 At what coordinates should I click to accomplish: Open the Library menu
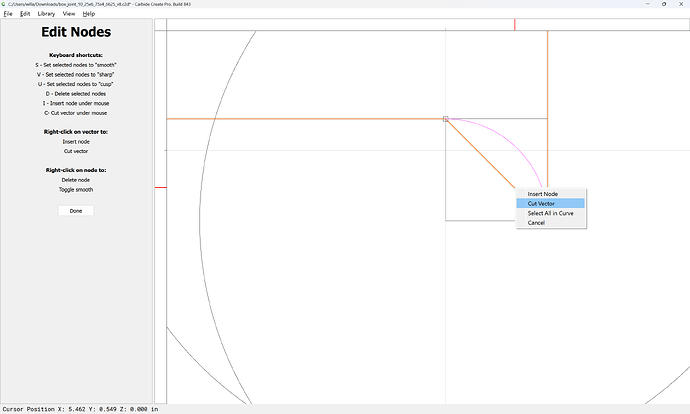coord(46,14)
